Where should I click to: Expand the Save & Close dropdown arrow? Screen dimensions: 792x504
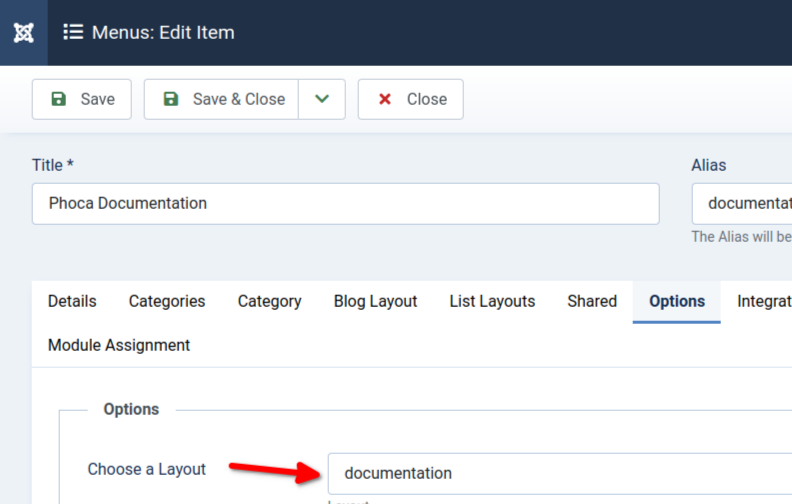point(322,99)
